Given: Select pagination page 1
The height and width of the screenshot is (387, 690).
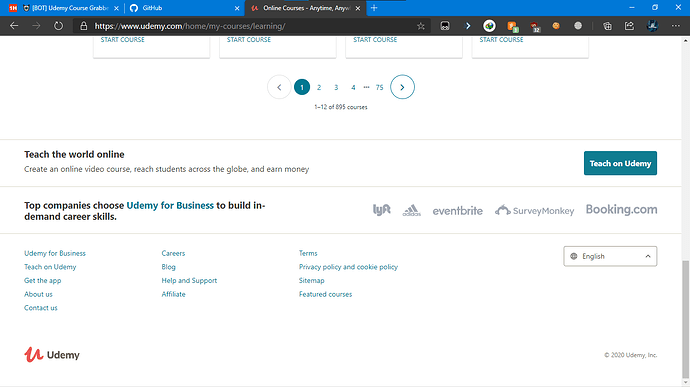Looking at the screenshot, I should click(302, 87).
